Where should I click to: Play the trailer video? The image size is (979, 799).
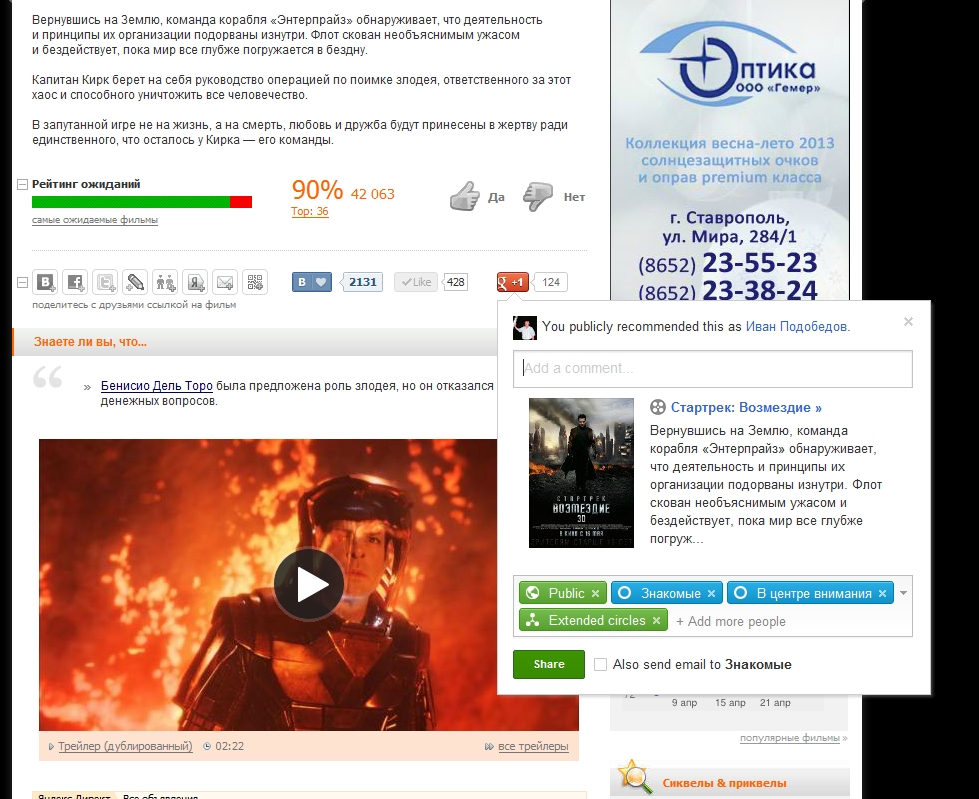309,584
